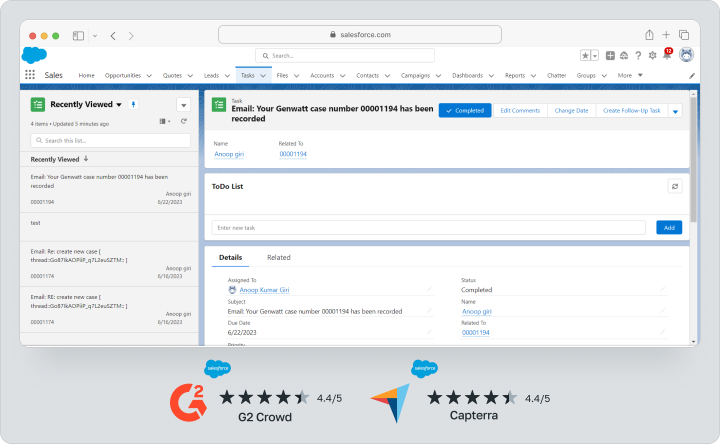Open the Help question mark icon
This screenshot has height=444, width=720.
click(638, 56)
